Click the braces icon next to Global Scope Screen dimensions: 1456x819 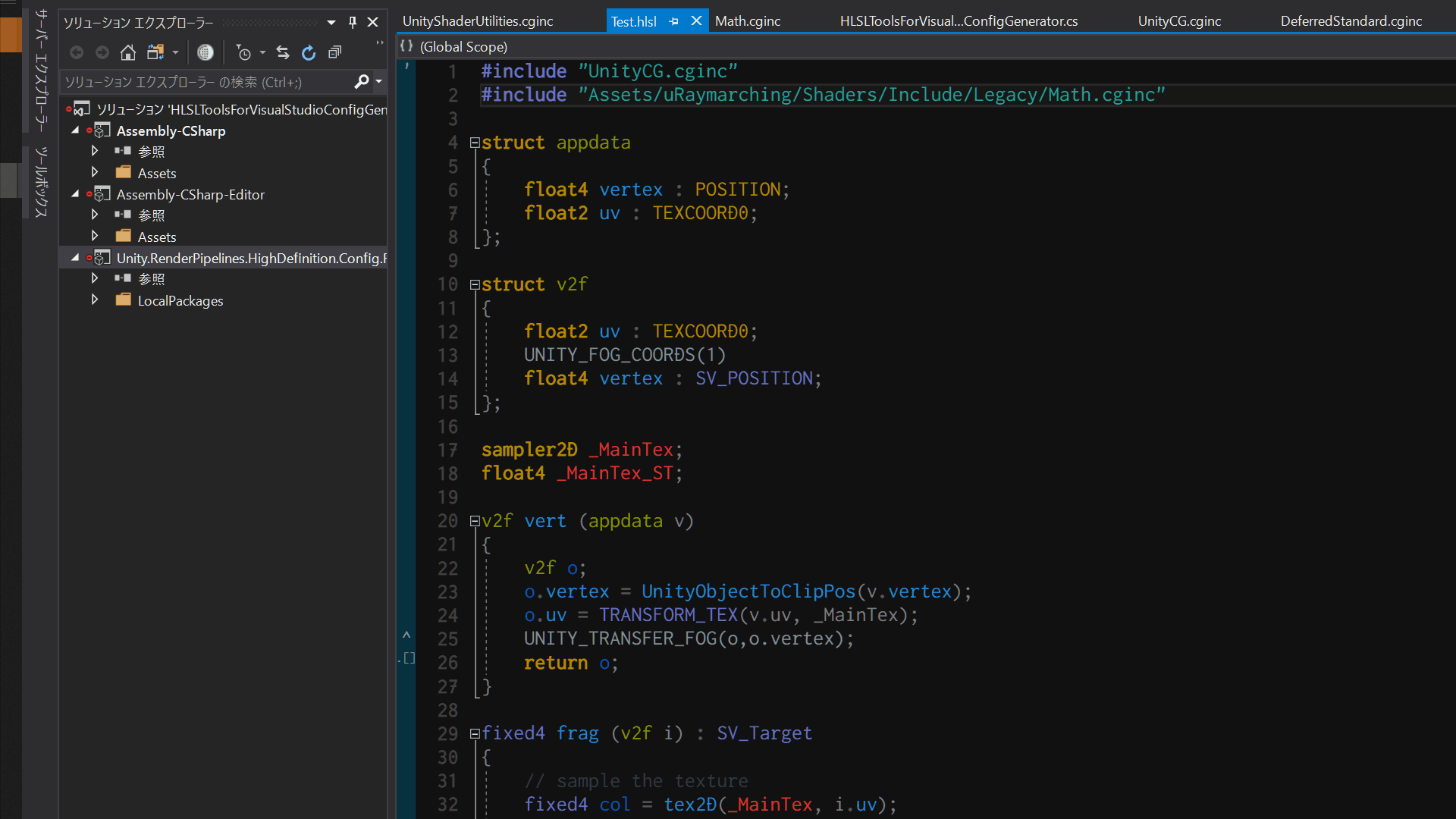[x=407, y=46]
